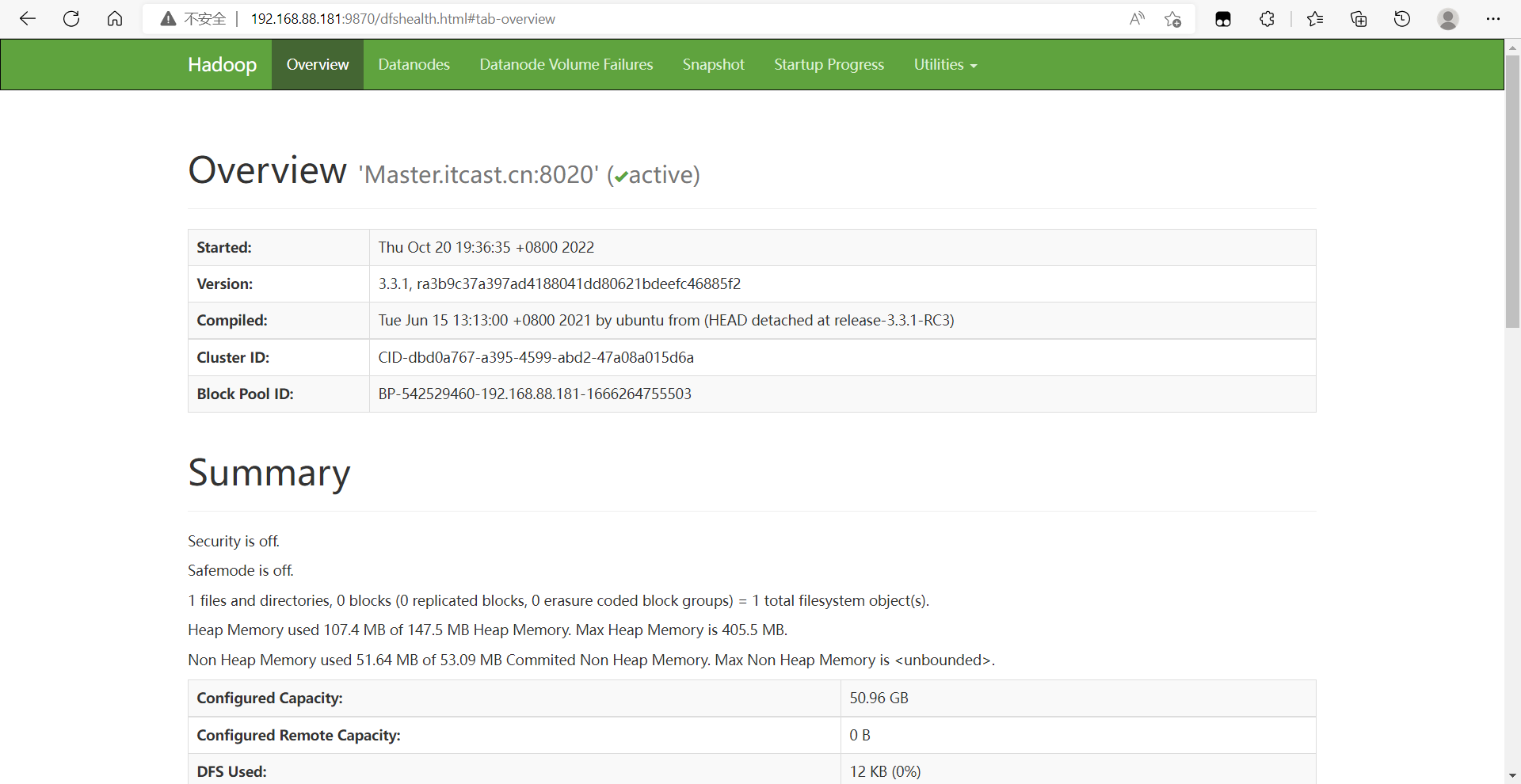This screenshot has height=784, width=1521.
Task: Open the user profile avatar
Action: point(1448,19)
